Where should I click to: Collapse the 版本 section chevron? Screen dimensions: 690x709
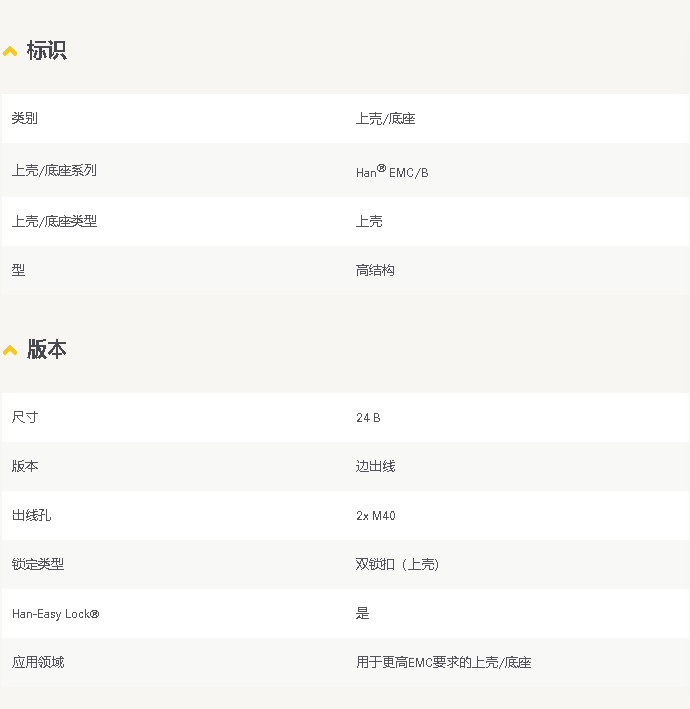click(x=10, y=350)
